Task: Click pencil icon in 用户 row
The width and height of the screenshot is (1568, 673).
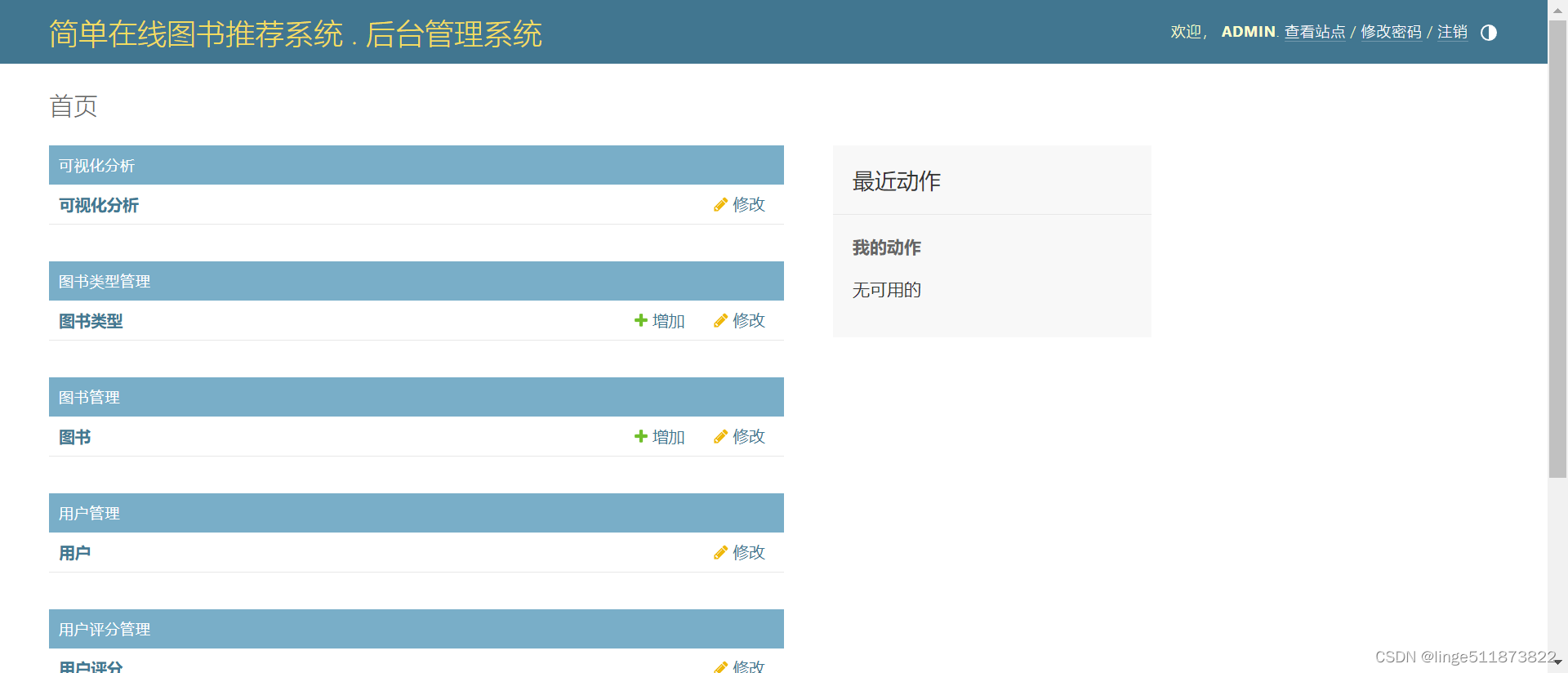Action: (x=720, y=552)
